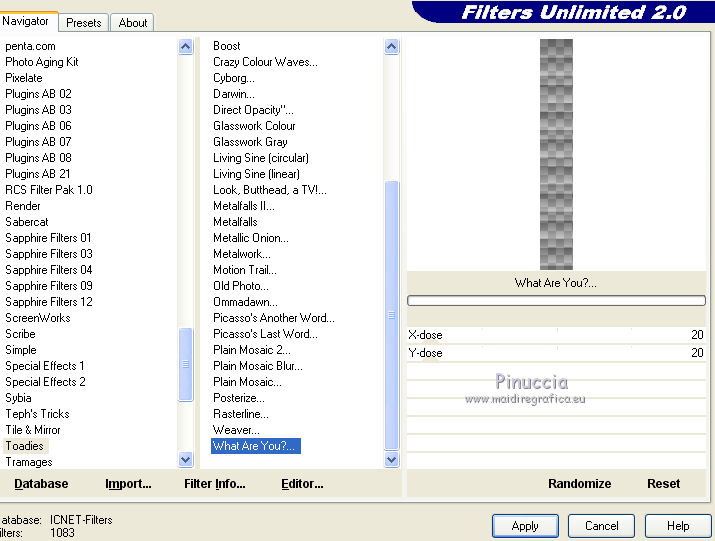Select RCS Filter Pak 1.0 category
Viewport: 715px width, 541px height.
coord(49,190)
